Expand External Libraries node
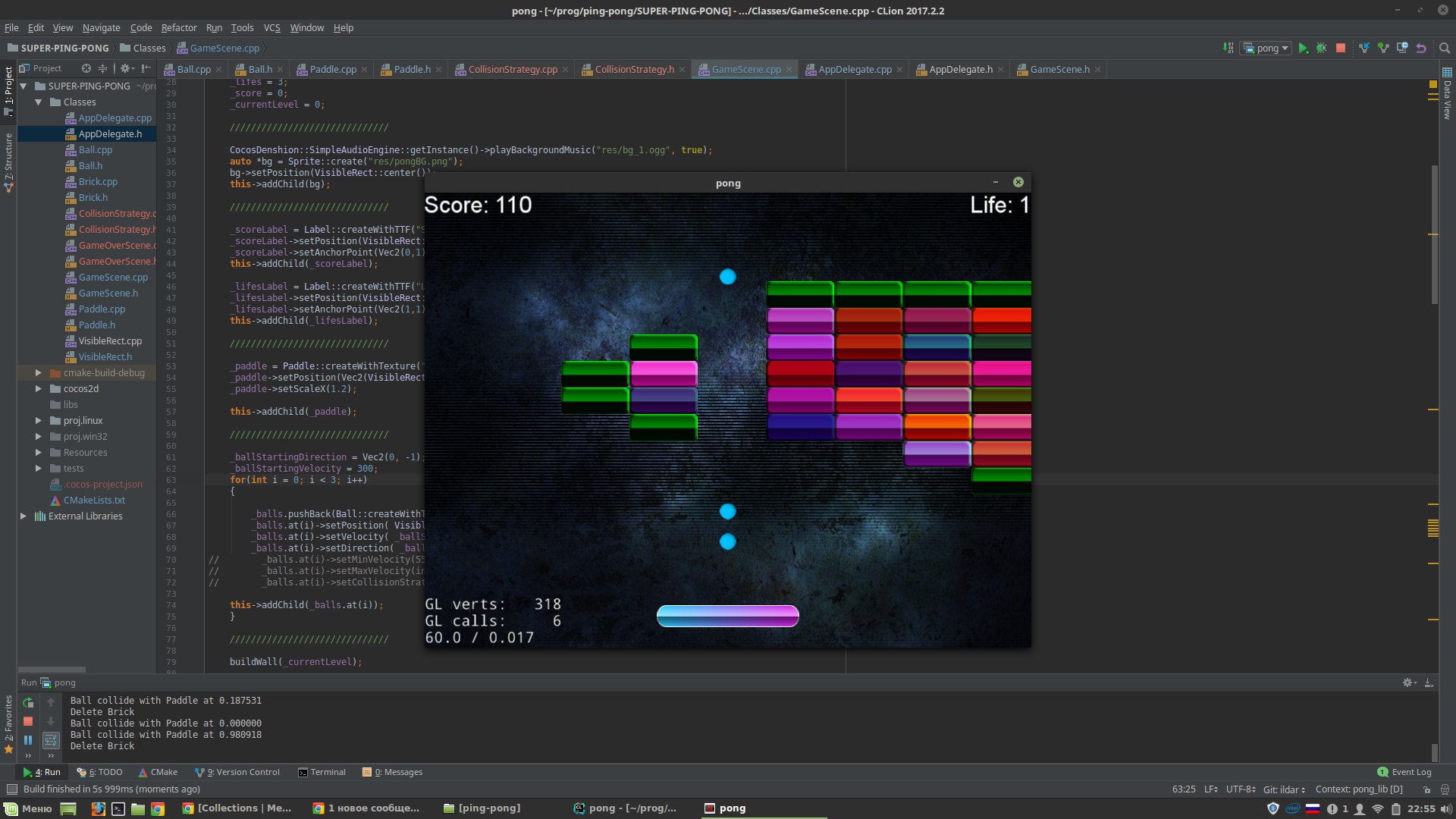Image resolution: width=1456 pixels, height=819 pixels. [24, 516]
